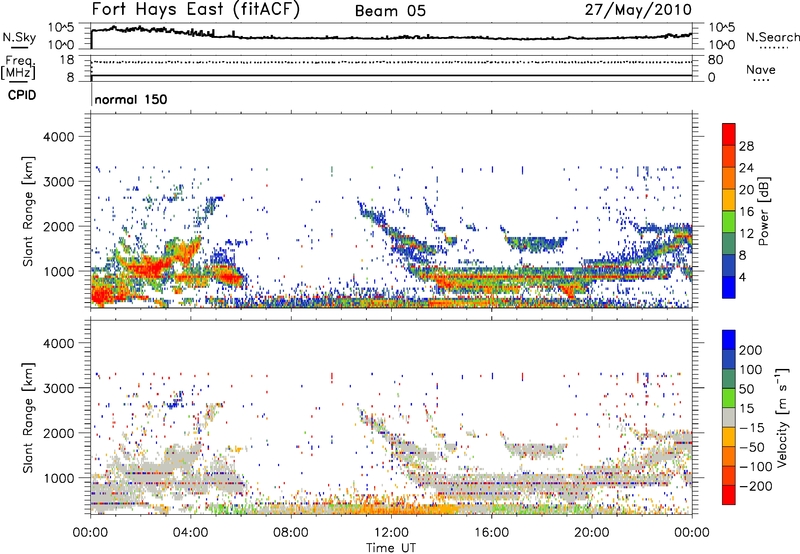Image resolution: width=800 pixels, height=554 pixels.
Task: Click the '3000' tick on the power plot
Action: [58, 182]
